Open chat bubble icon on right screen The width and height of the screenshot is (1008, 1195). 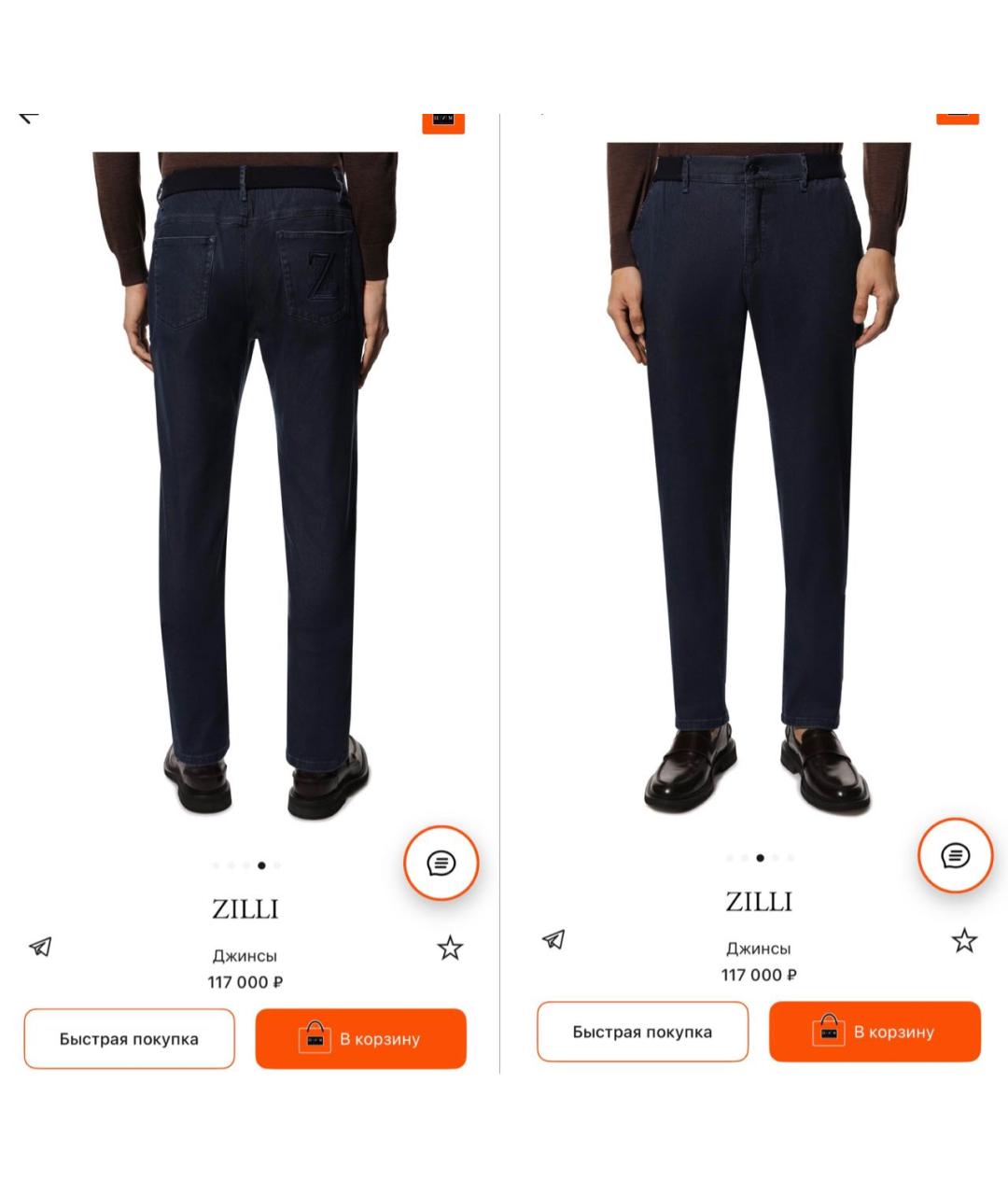tap(955, 855)
